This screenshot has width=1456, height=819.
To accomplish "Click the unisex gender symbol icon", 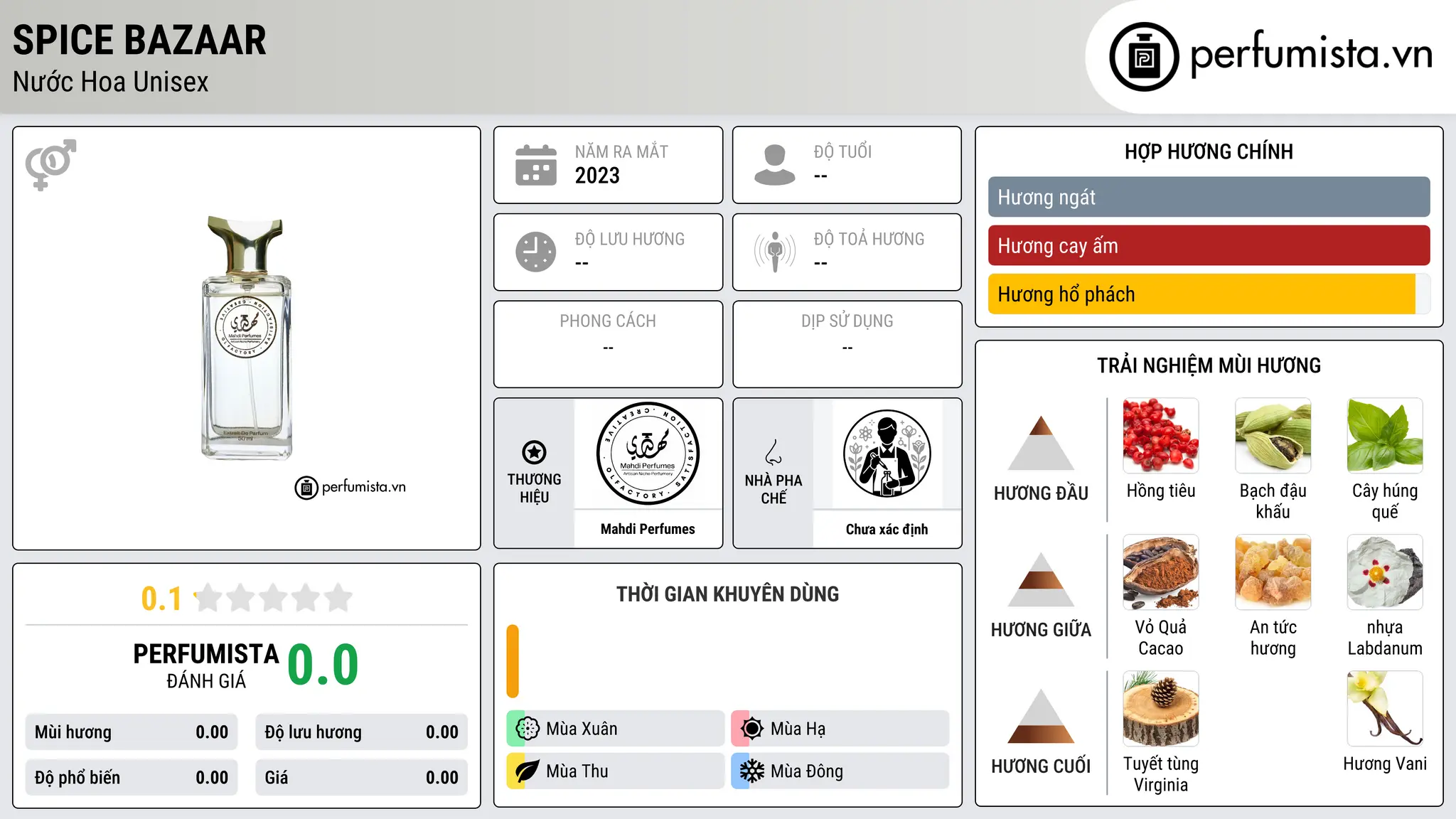I will pyautogui.click(x=50, y=164).
